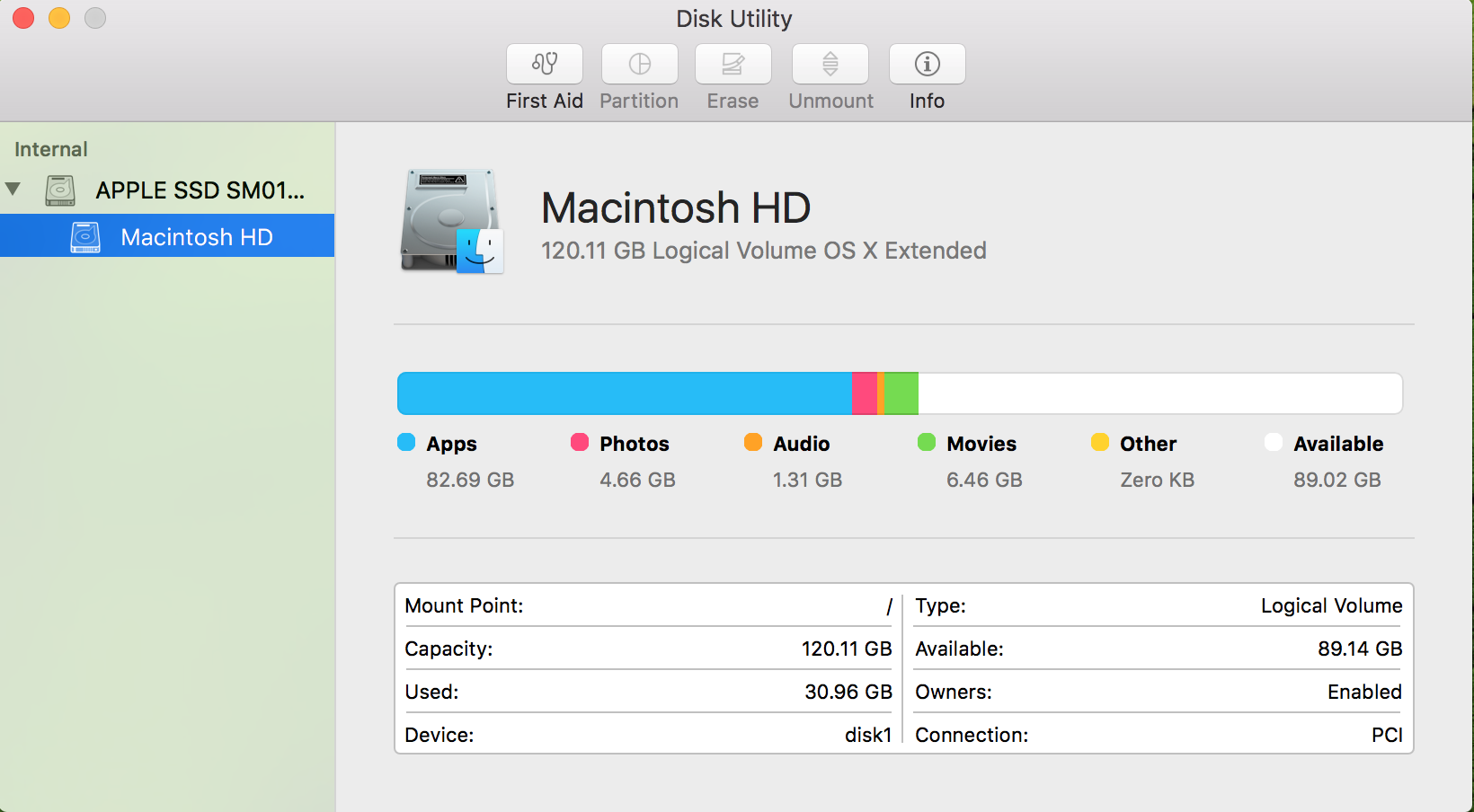Click the large Macintosh HD Finder drive image
This screenshot has width=1474, height=812.
[452, 220]
